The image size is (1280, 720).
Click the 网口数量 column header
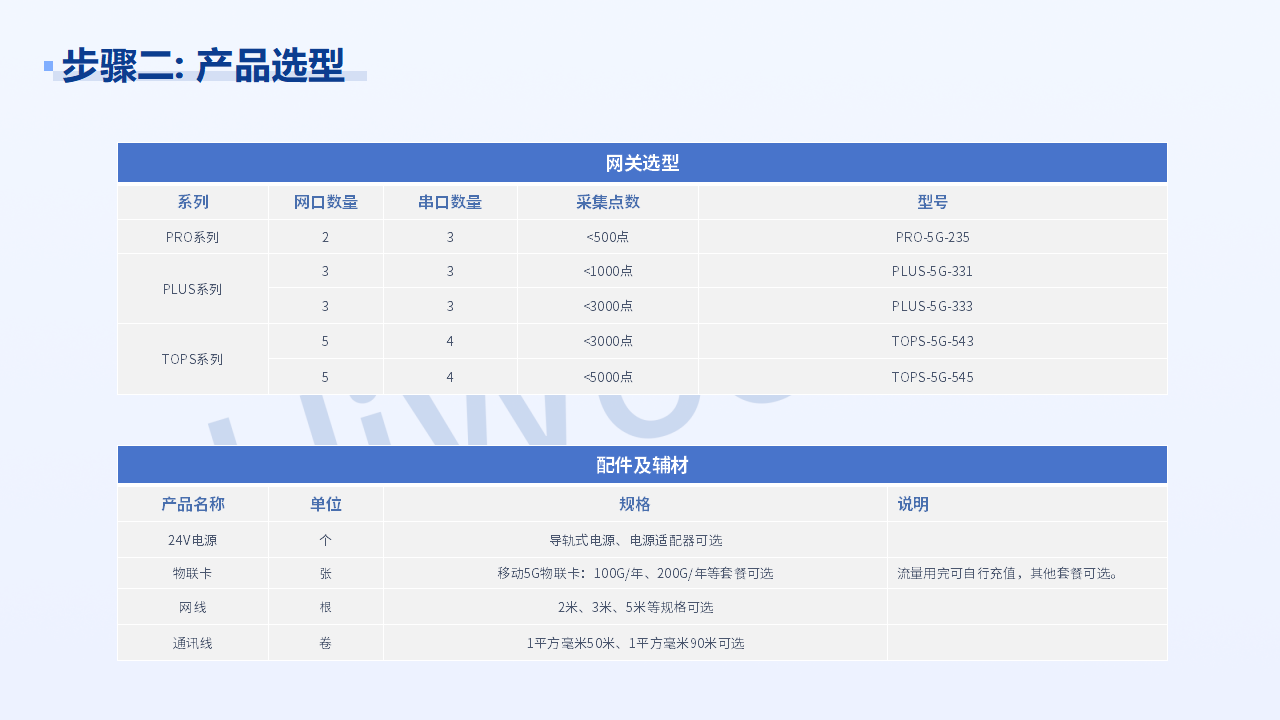326,202
